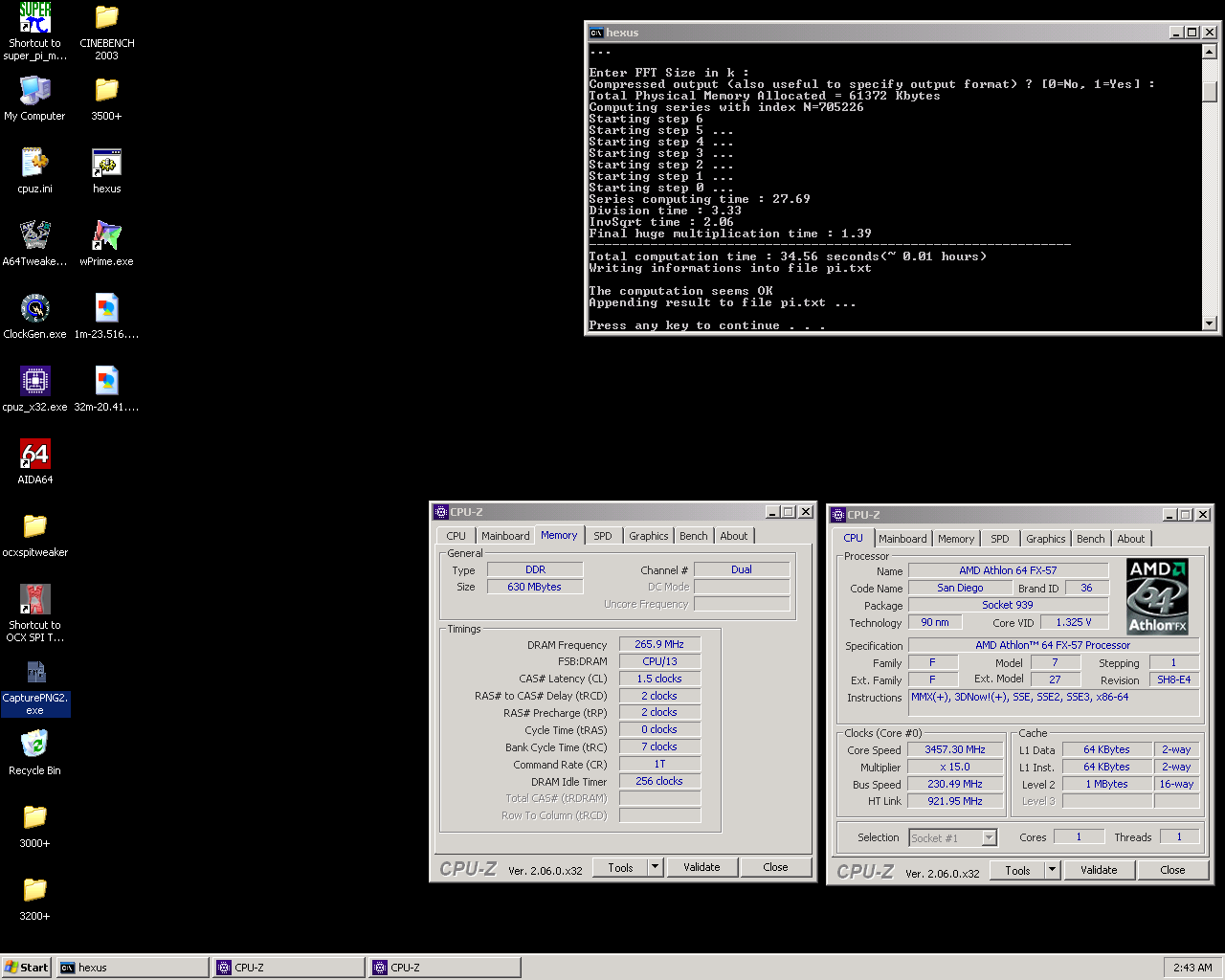Launch AIDA64 desktop icon
1225x980 pixels.
(34, 454)
